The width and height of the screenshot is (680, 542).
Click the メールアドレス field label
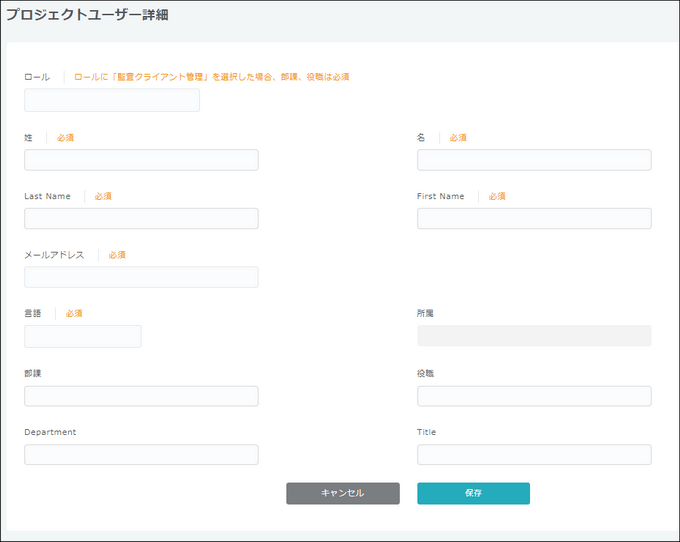54,255
